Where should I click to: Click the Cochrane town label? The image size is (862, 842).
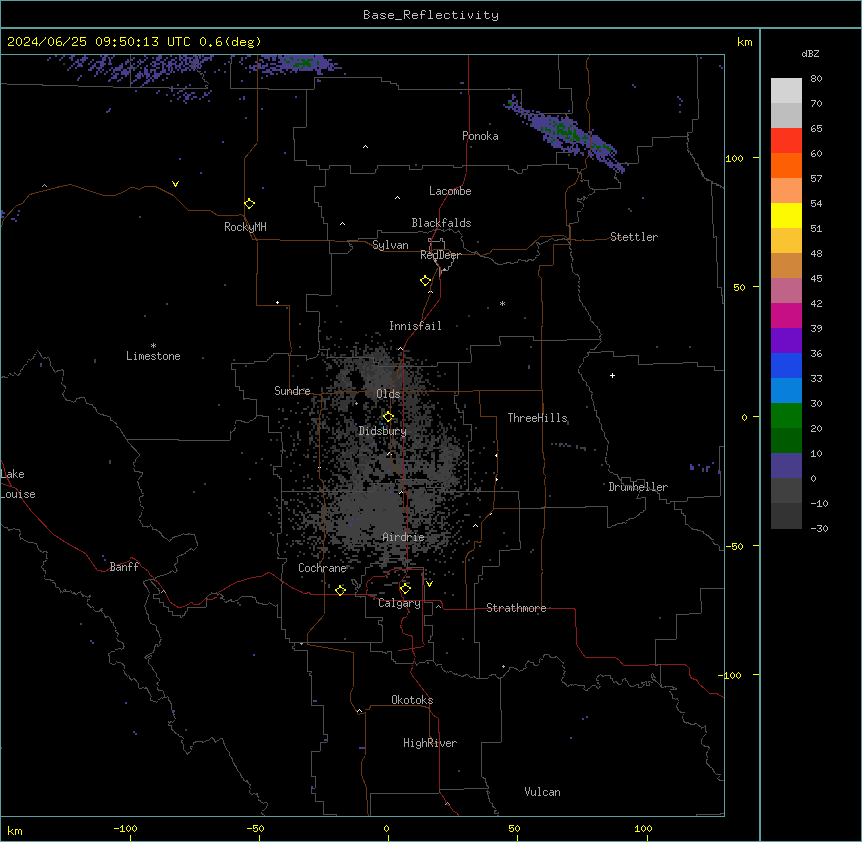tap(322, 568)
